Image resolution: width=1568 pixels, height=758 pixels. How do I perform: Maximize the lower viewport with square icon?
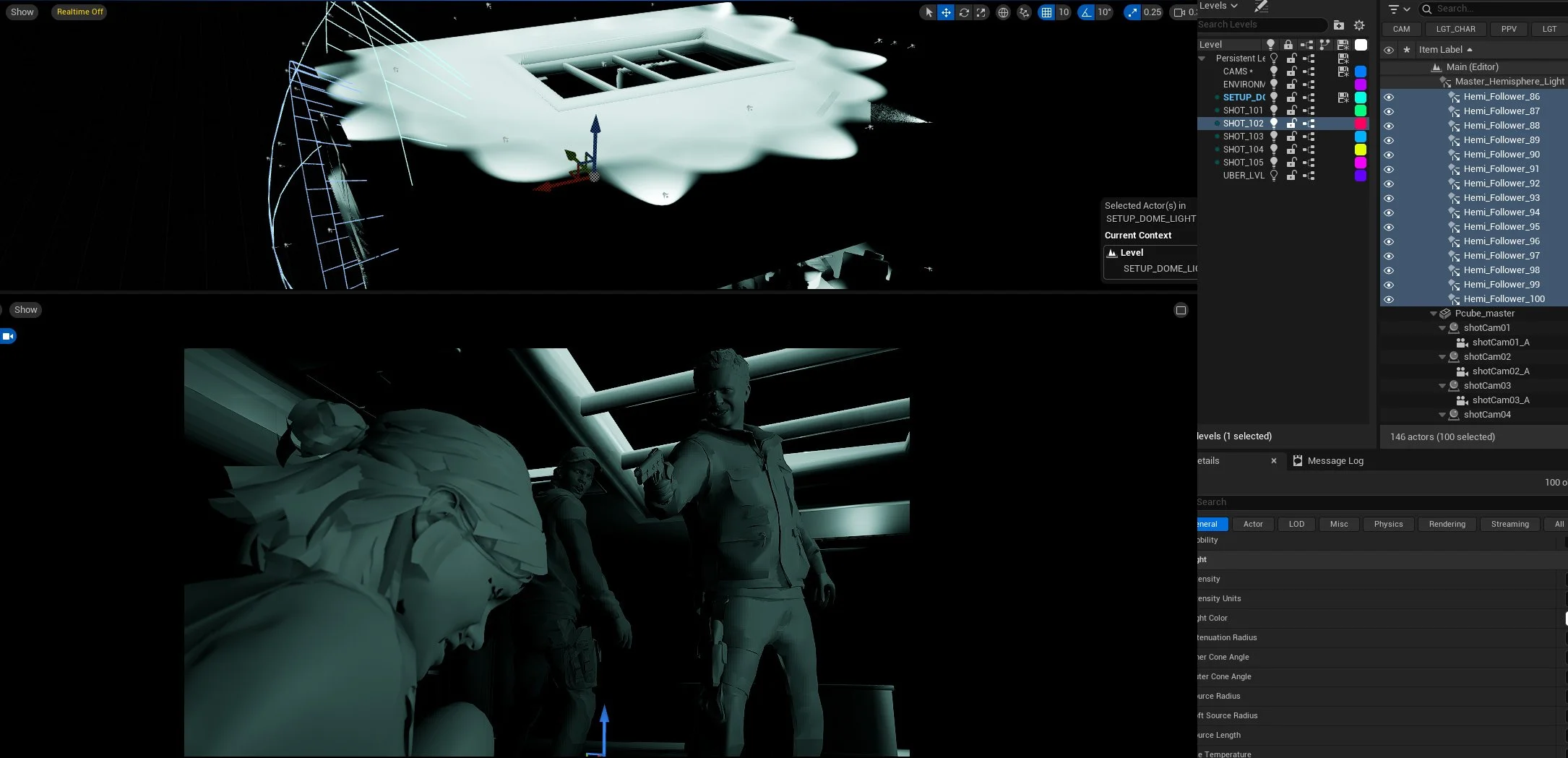tap(1181, 311)
